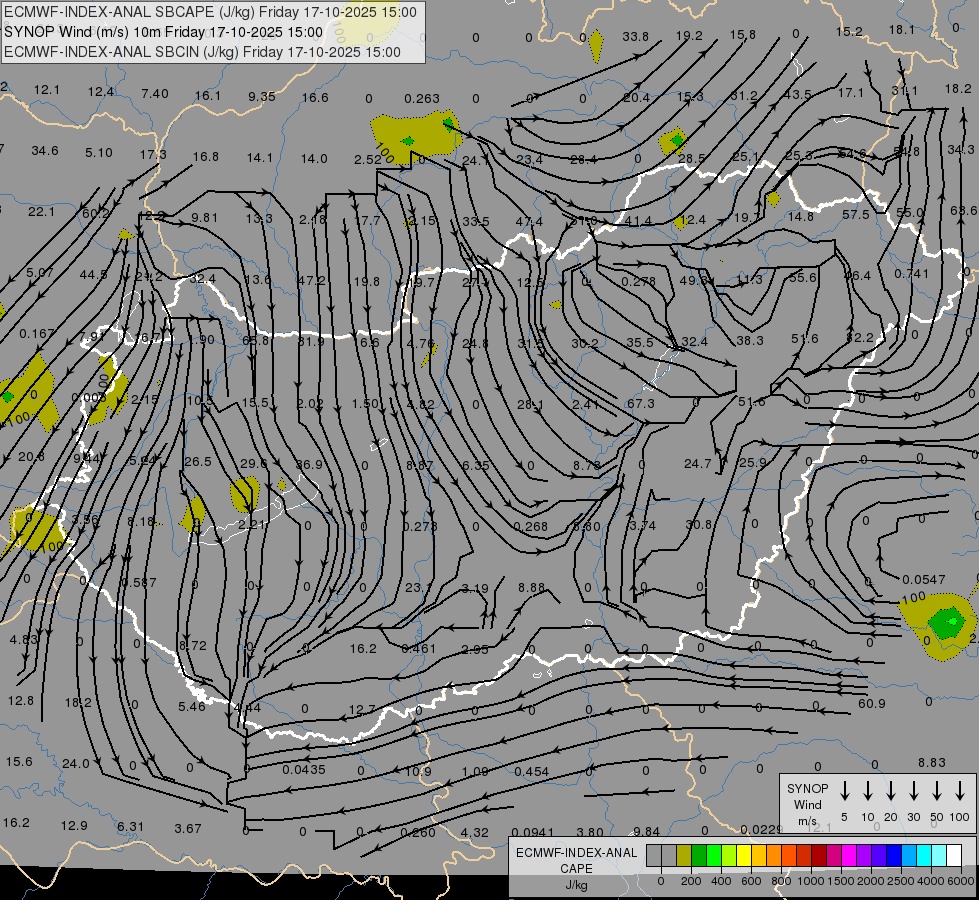Click the map value 0.268
This screenshot has width=979, height=900.
(530, 527)
